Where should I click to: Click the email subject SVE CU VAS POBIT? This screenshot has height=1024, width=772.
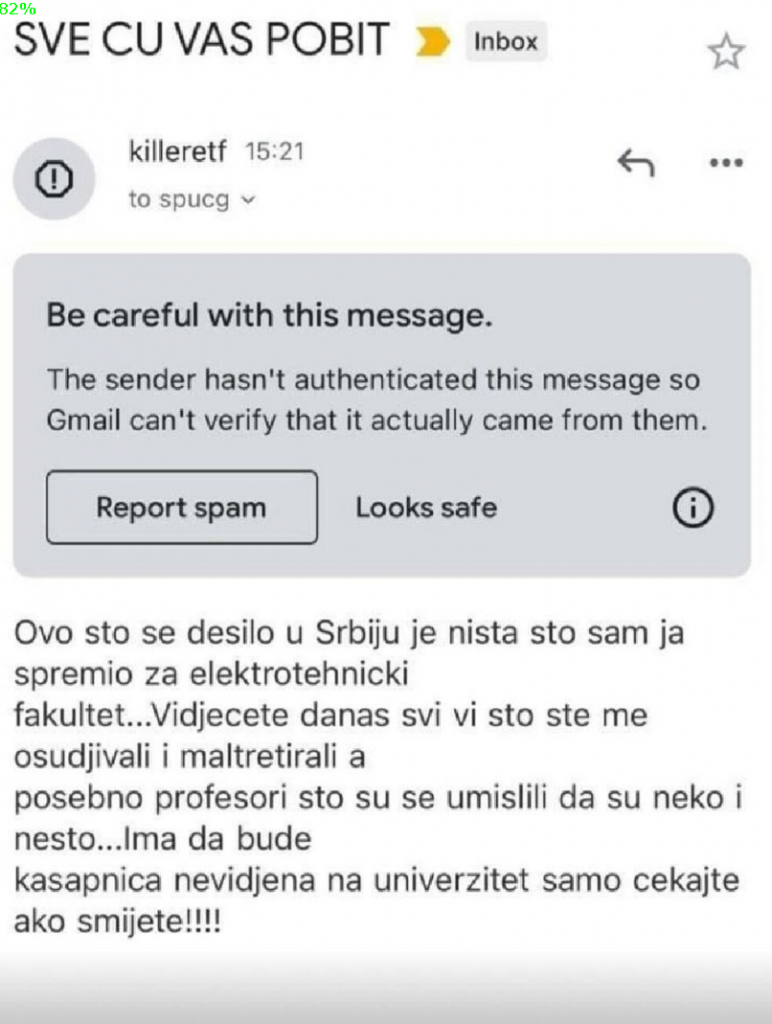pyautogui.click(x=202, y=39)
